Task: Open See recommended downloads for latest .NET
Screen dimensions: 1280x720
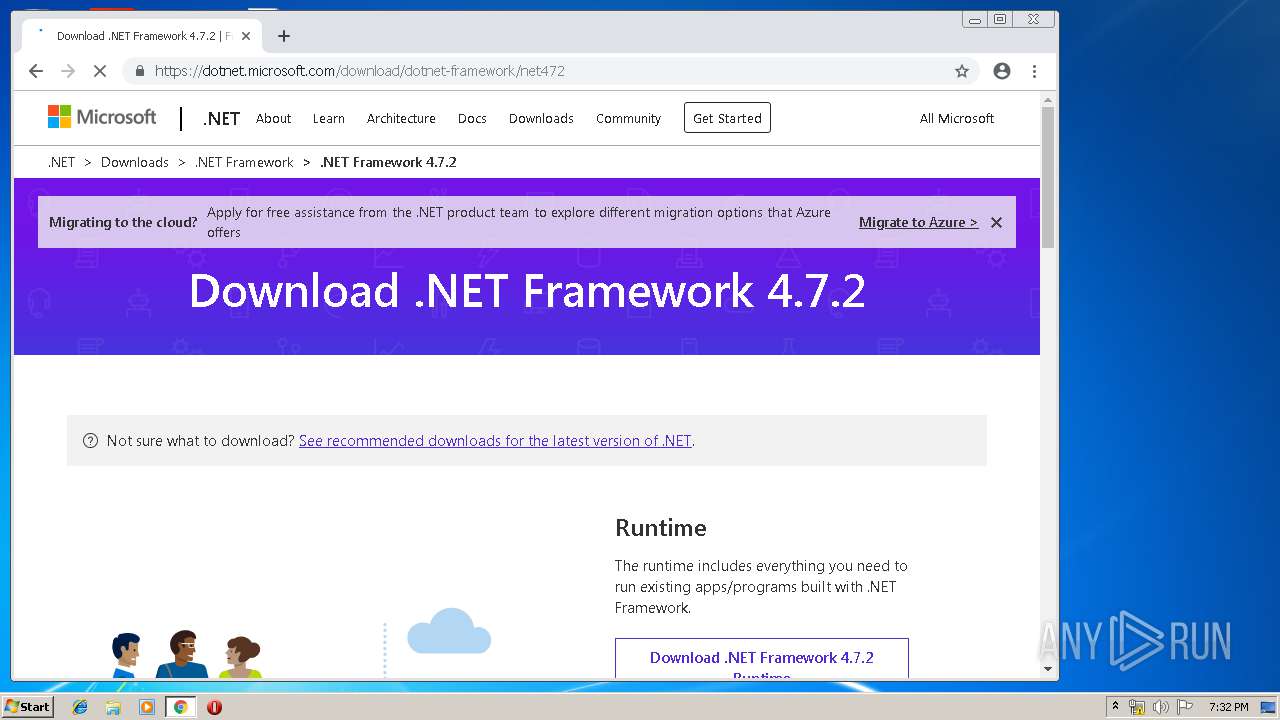Action: 495,440
